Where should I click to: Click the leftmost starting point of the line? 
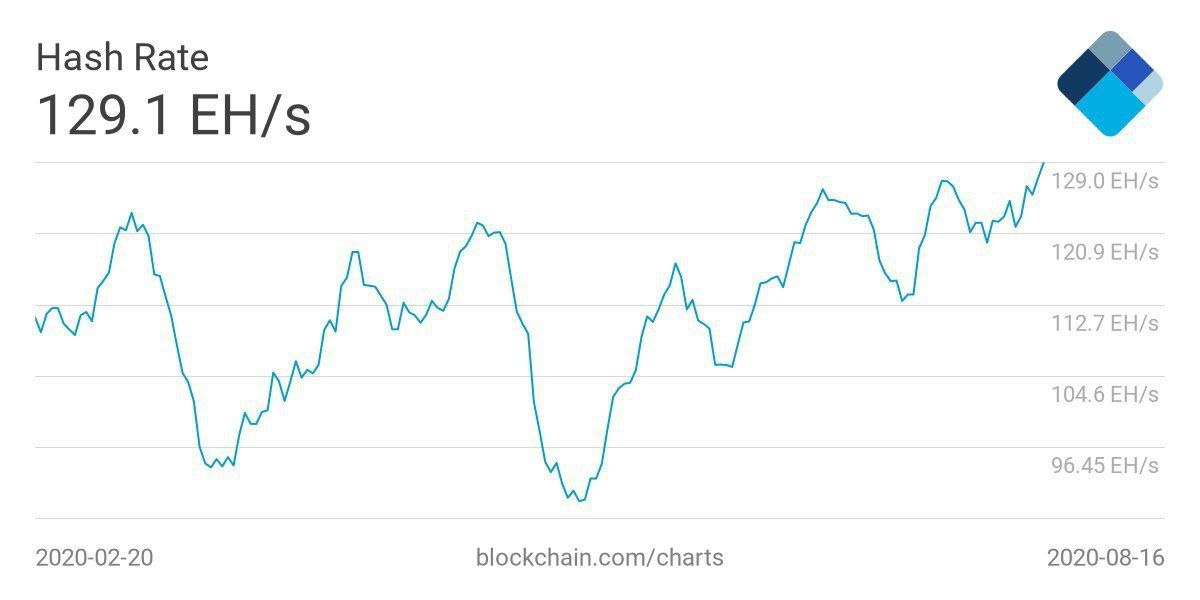tap(36, 318)
